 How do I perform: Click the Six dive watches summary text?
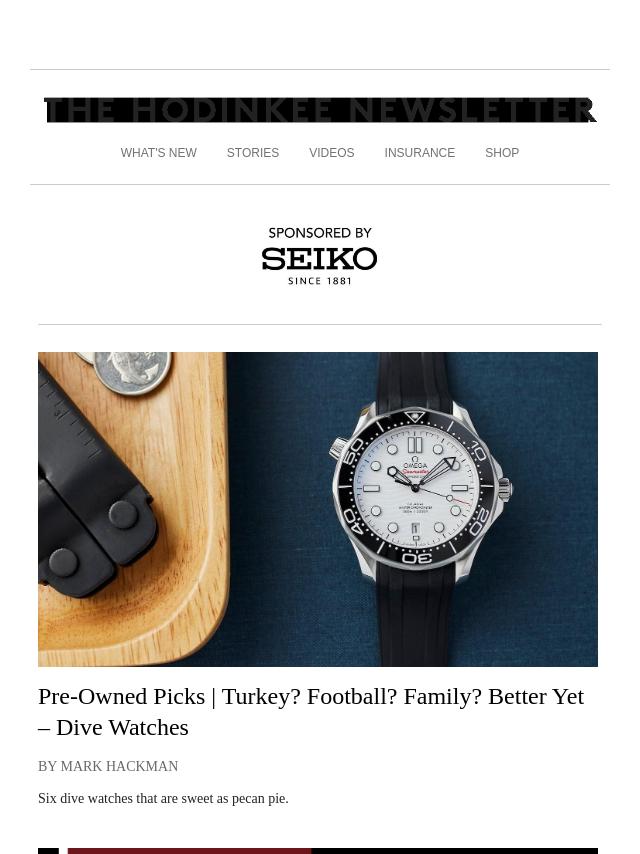163,798
